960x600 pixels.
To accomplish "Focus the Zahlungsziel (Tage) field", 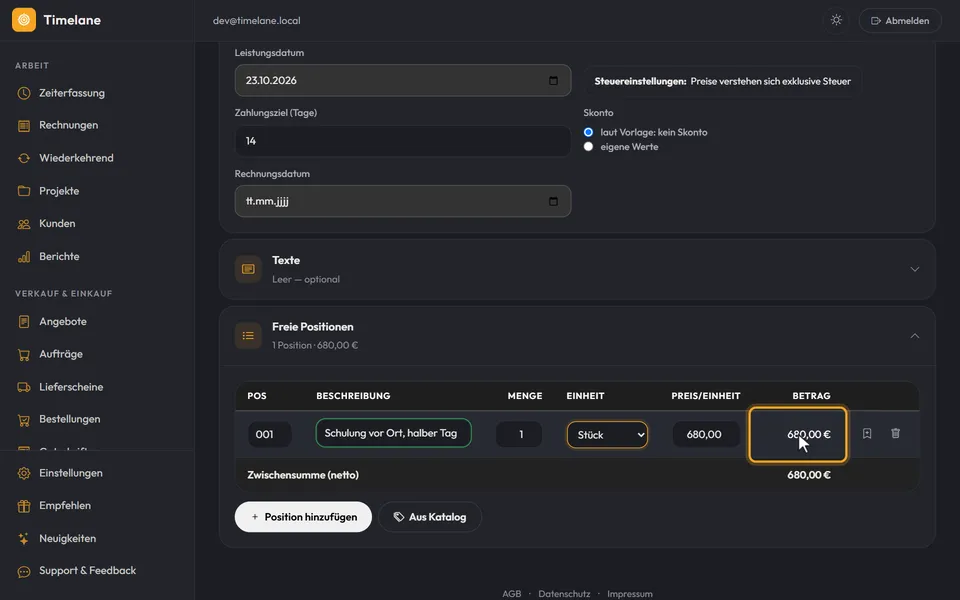I will [x=403, y=141].
